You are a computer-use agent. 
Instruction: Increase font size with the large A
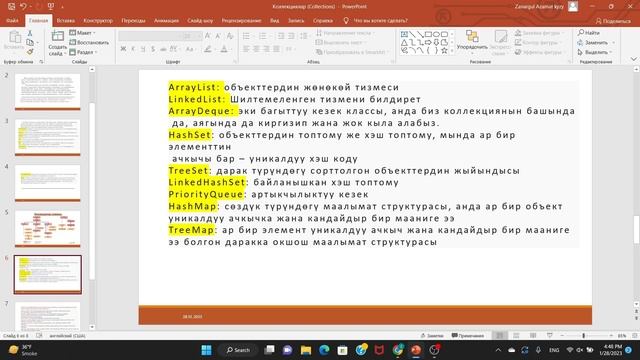[x=208, y=36]
